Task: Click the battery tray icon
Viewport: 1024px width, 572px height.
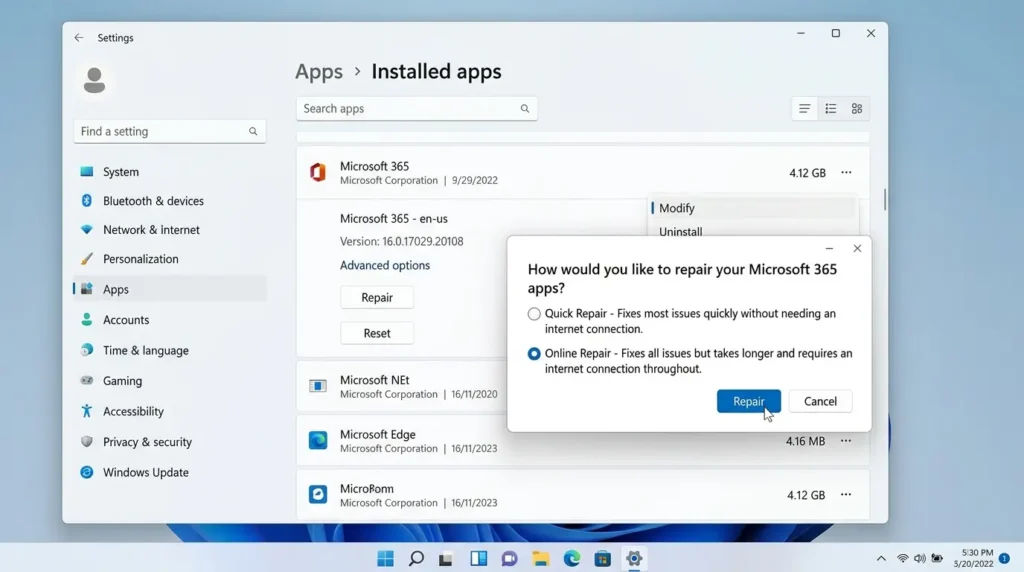Action: pos(937,558)
